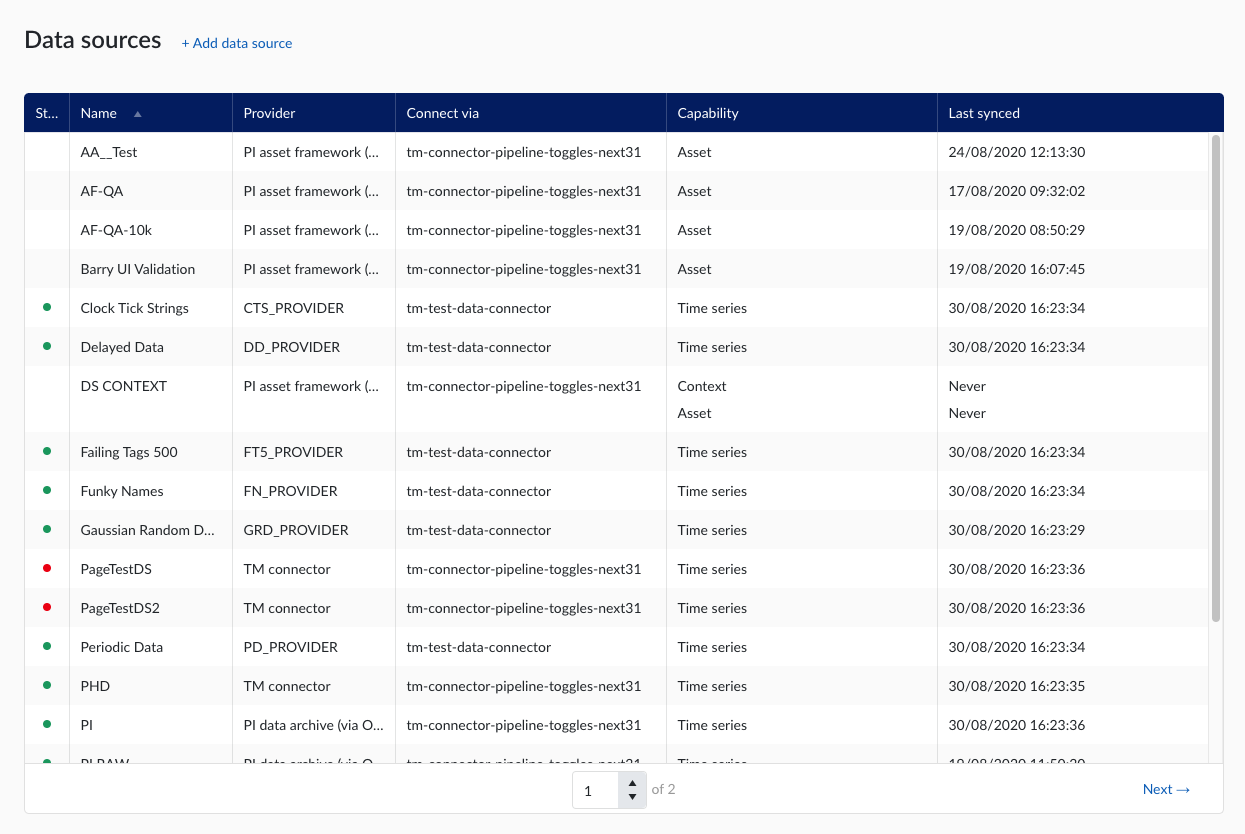Image resolution: width=1245 pixels, height=834 pixels.
Task: Sort by Provider column header
Action: coord(270,113)
